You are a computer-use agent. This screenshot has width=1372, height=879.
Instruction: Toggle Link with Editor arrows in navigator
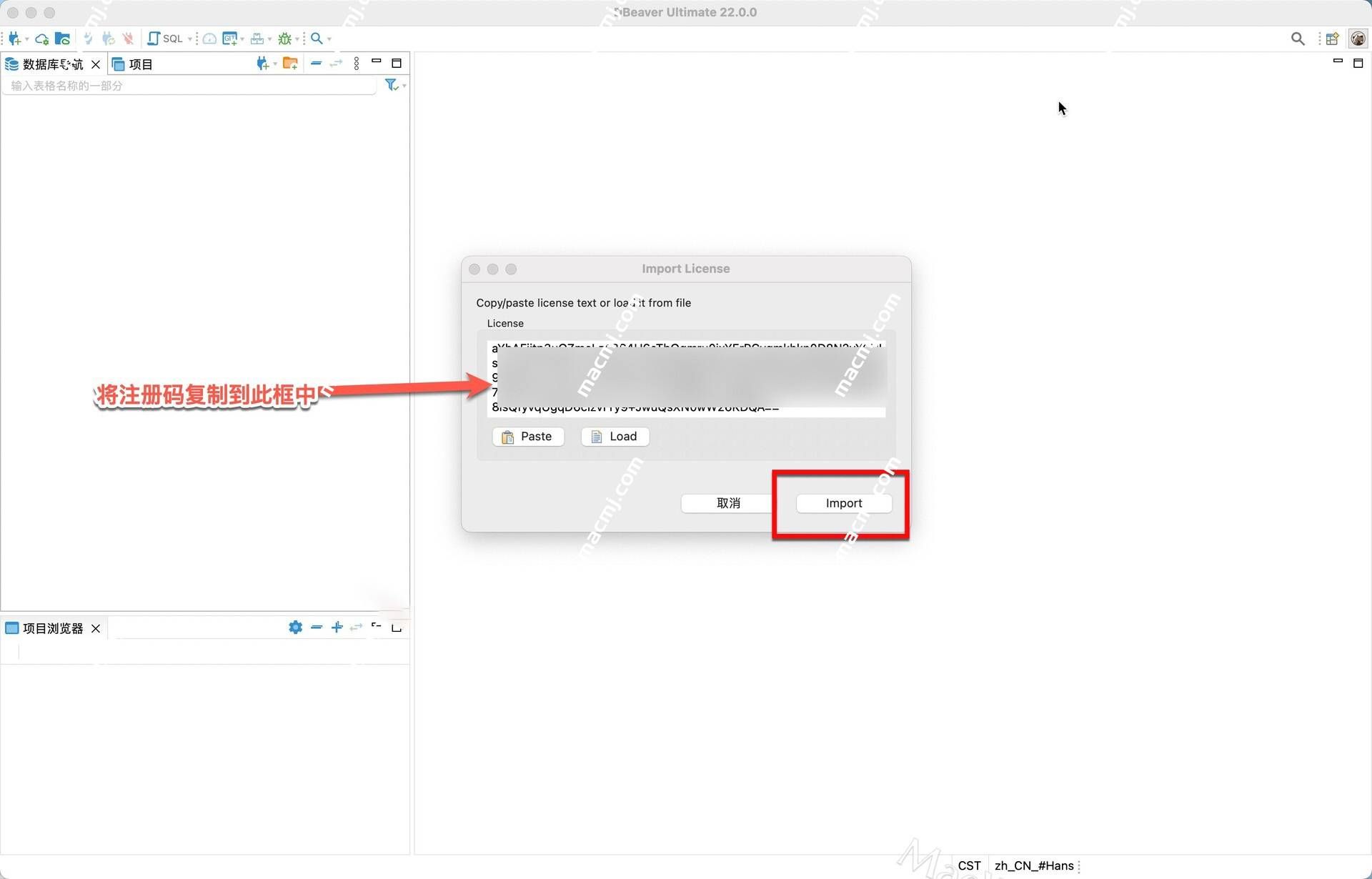click(336, 64)
